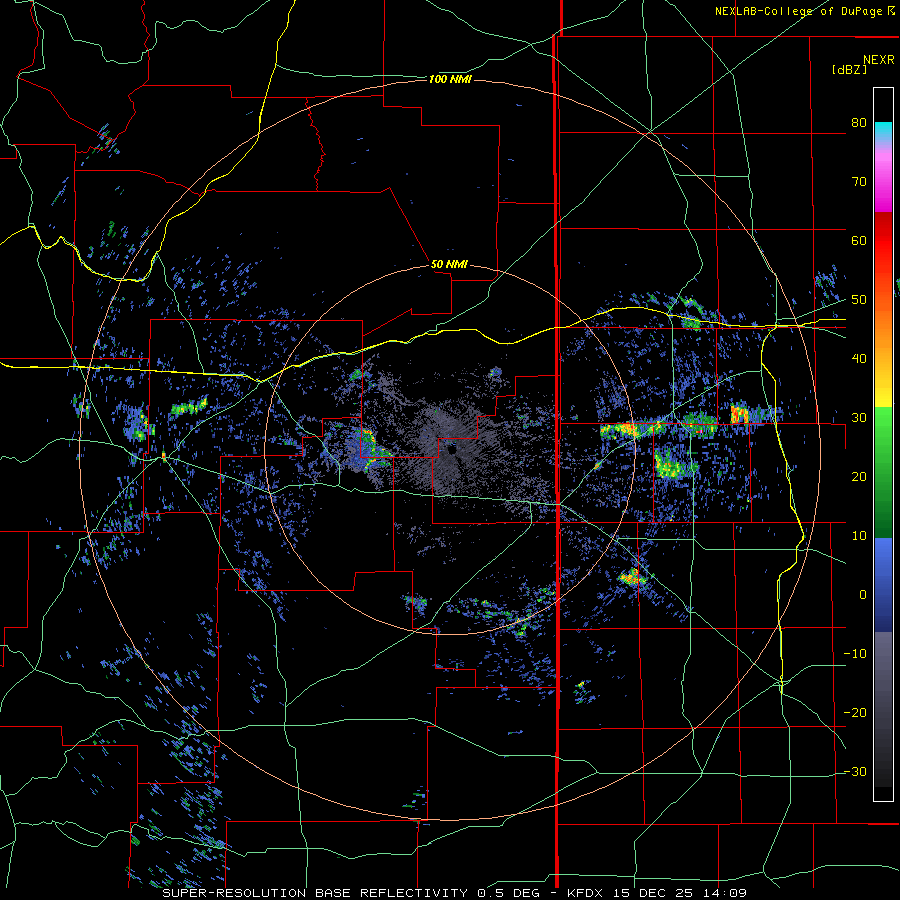Screen dimensions: 900x900
Task: Click the 0.5 DEG elevation text
Action: (x=508, y=893)
